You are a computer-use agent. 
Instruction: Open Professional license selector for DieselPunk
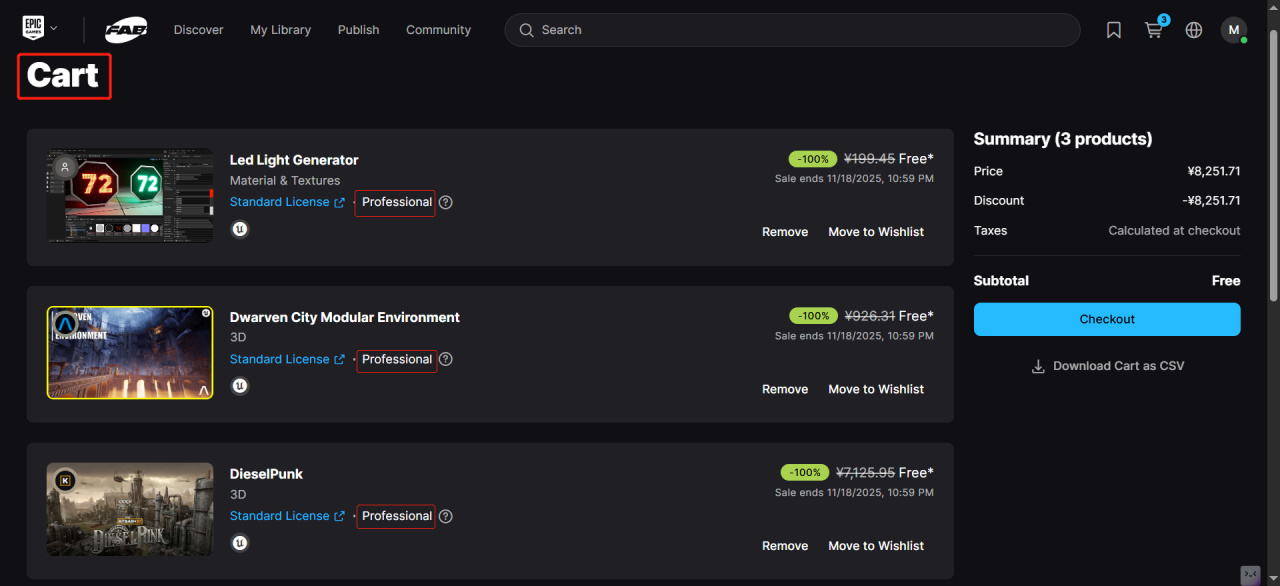click(x=396, y=516)
